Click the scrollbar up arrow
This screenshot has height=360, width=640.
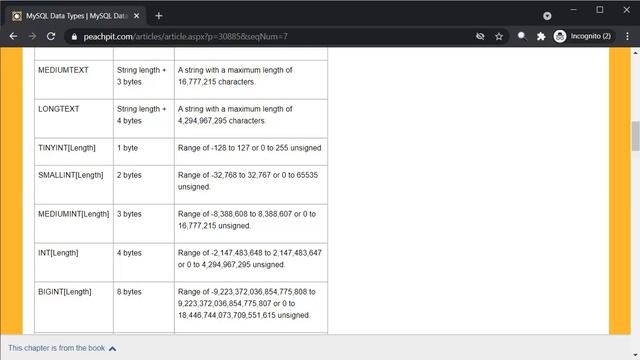coord(635,53)
